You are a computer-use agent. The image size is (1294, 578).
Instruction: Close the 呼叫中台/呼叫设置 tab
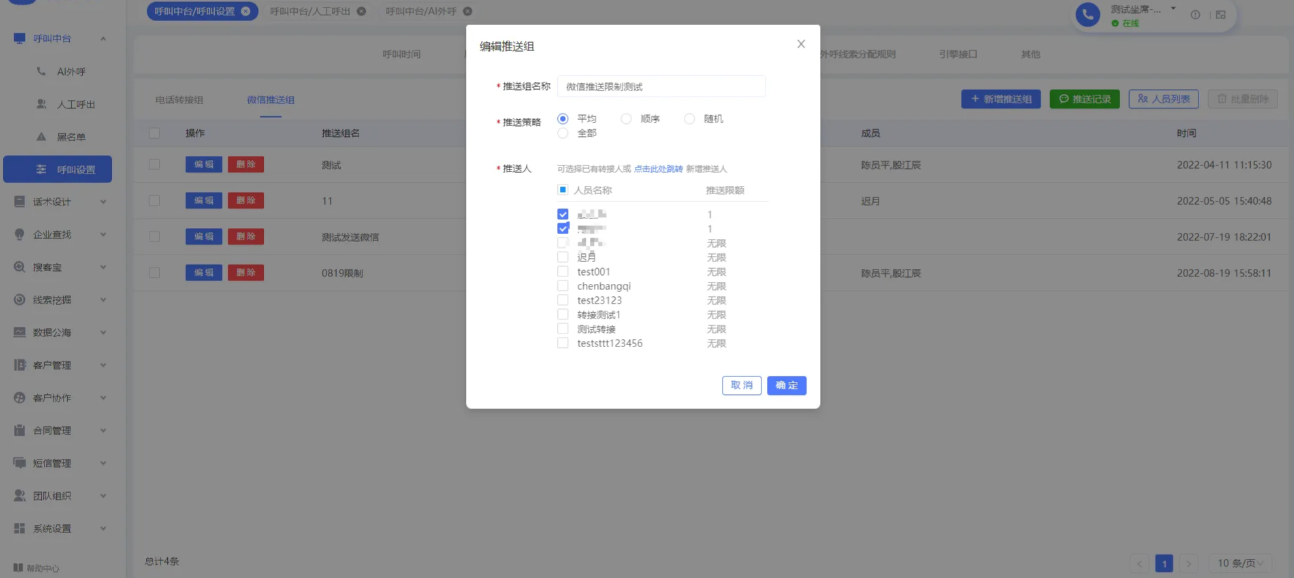pos(245,11)
